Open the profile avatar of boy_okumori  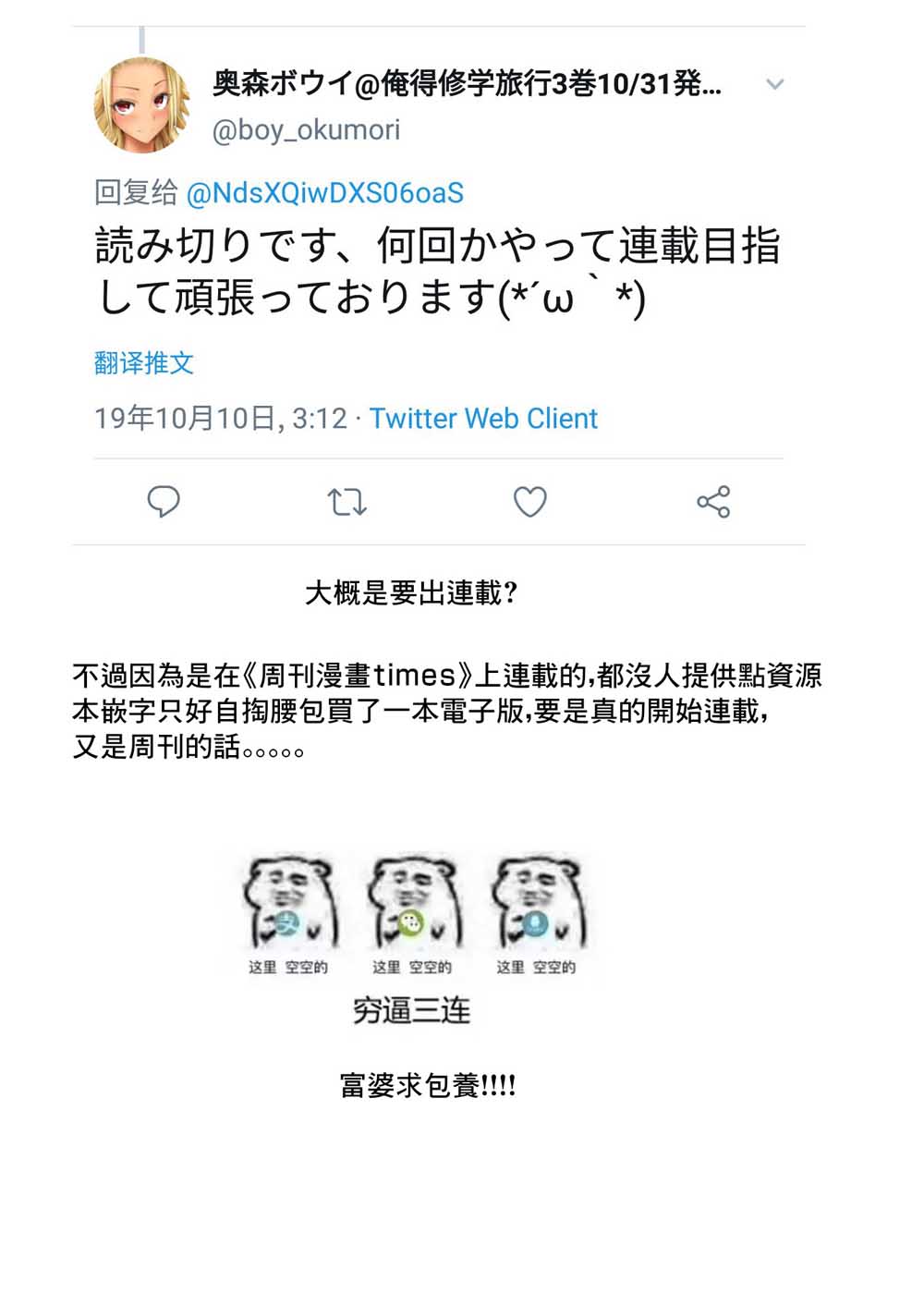[x=142, y=105]
